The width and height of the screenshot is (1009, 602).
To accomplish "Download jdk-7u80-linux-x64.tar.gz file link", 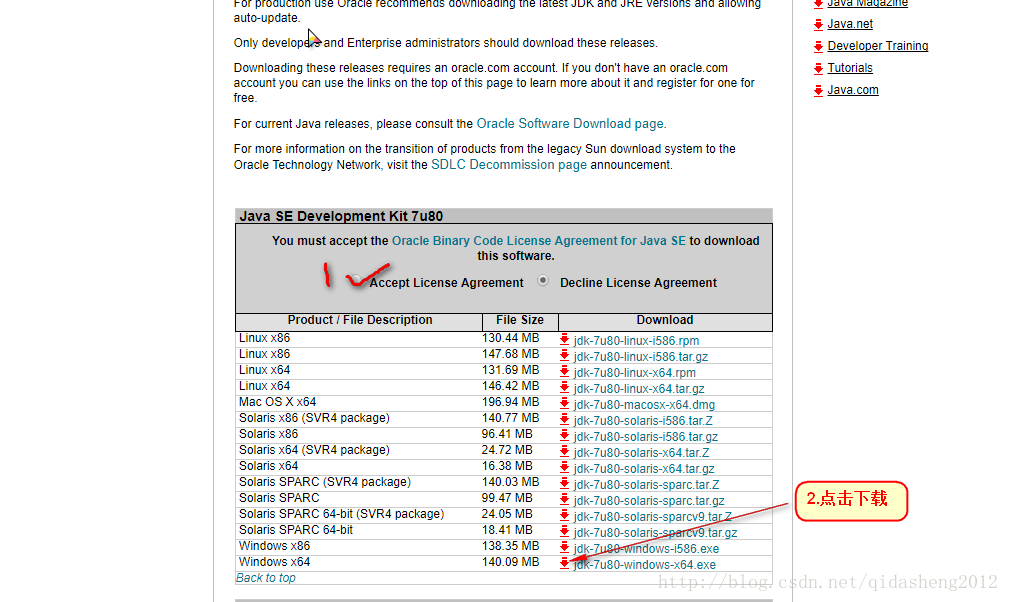I will [x=639, y=388].
